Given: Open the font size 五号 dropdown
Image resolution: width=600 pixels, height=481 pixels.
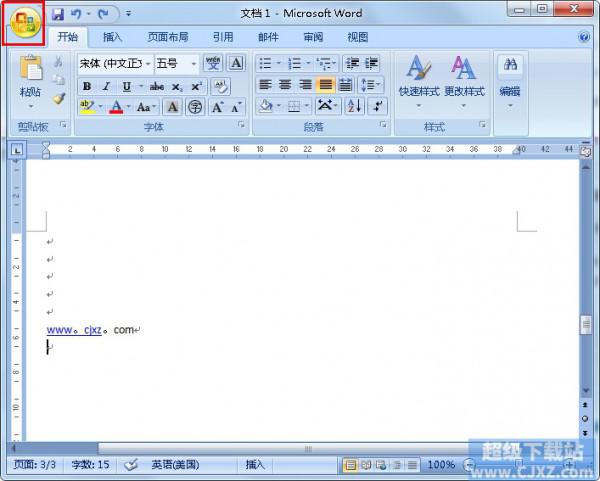Looking at the screenshot, I should [194, 64].
